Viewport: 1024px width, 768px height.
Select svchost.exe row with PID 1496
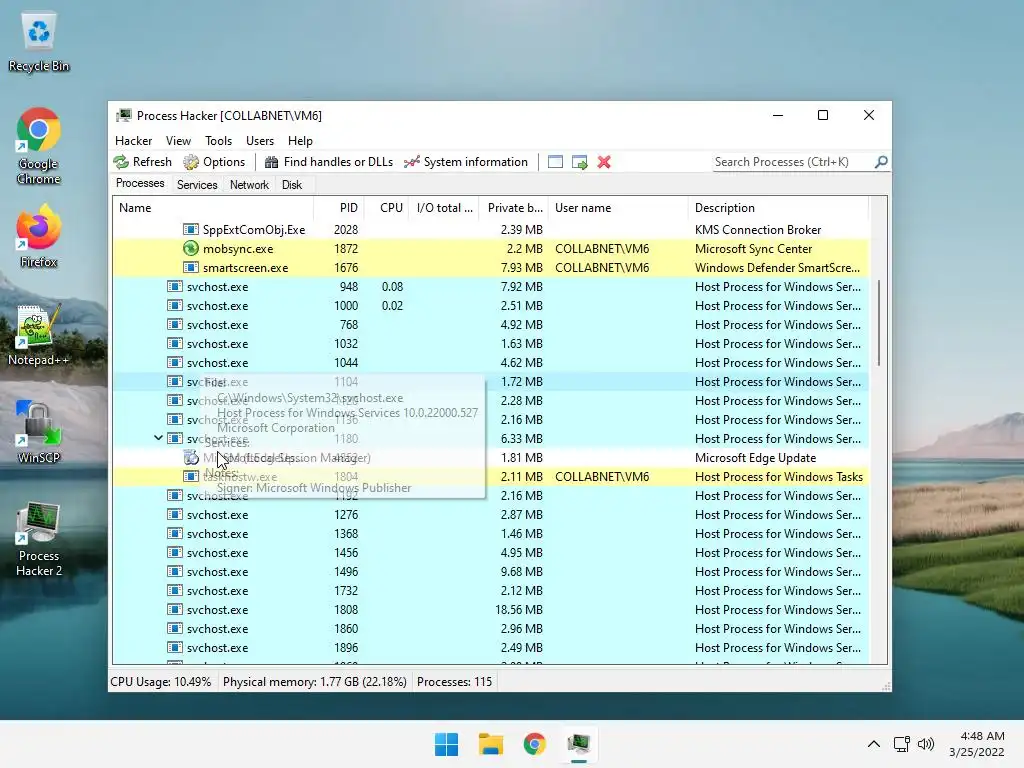(x=491, y=571)
